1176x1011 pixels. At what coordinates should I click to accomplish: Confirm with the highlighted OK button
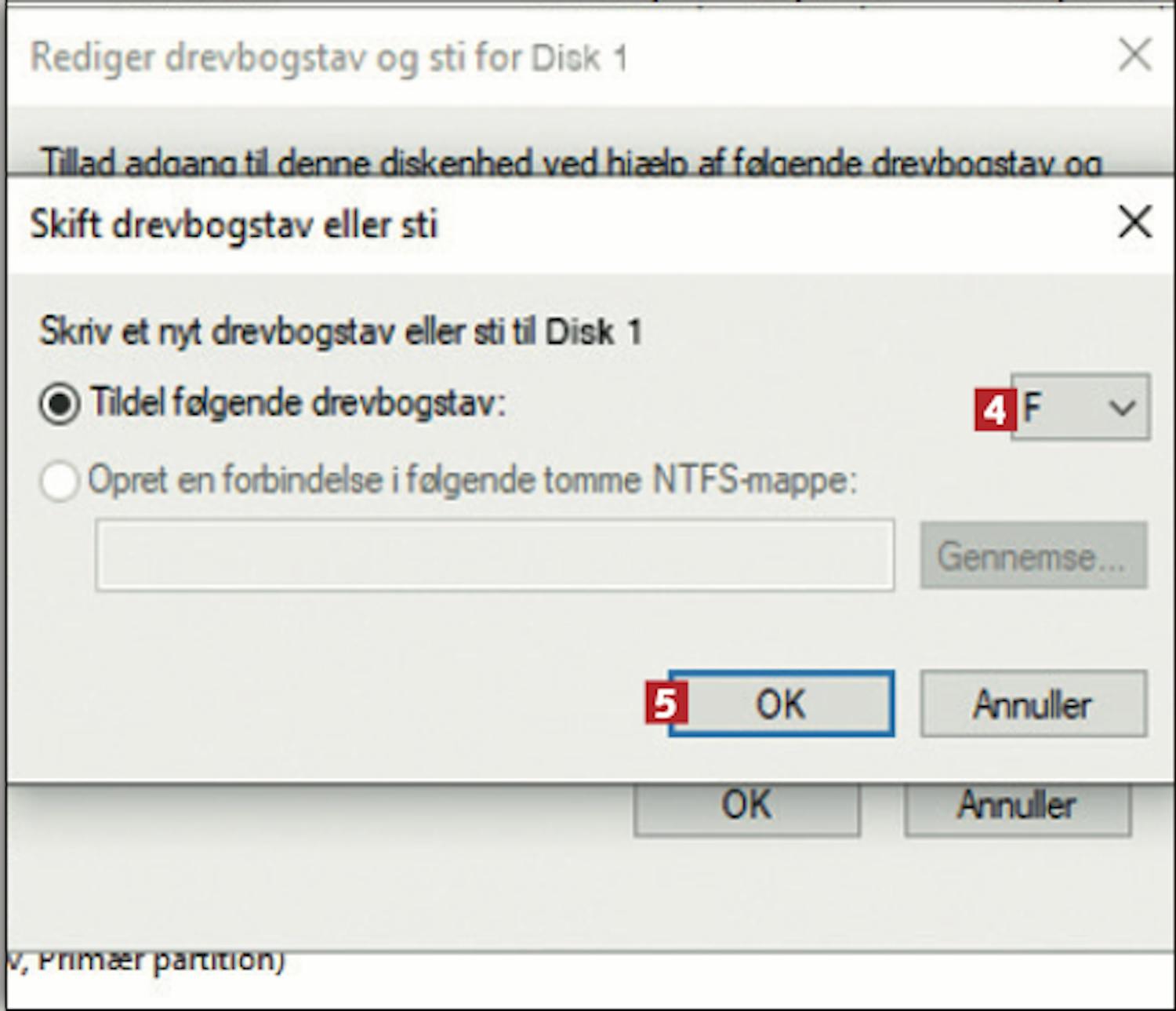[x=781, y=704]
